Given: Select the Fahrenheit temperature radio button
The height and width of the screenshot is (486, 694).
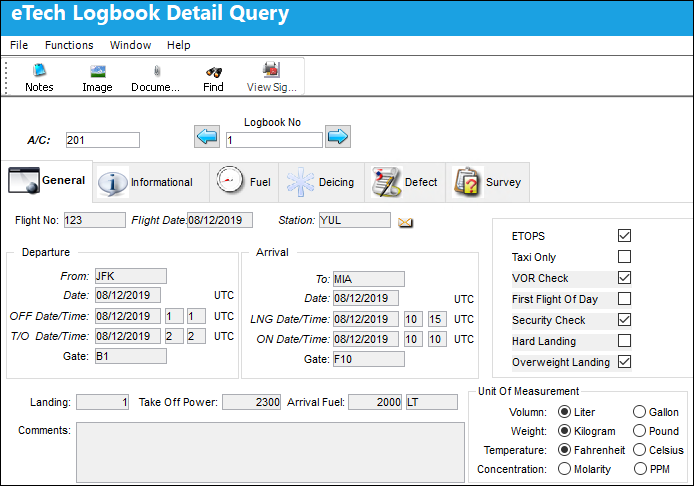Looking at the screenshot, I should click(564, 450).
